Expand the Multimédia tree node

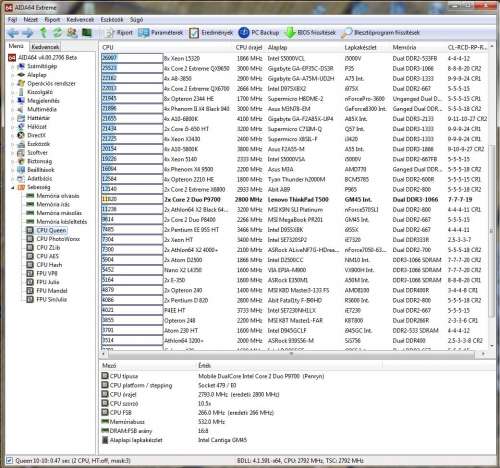13,110
